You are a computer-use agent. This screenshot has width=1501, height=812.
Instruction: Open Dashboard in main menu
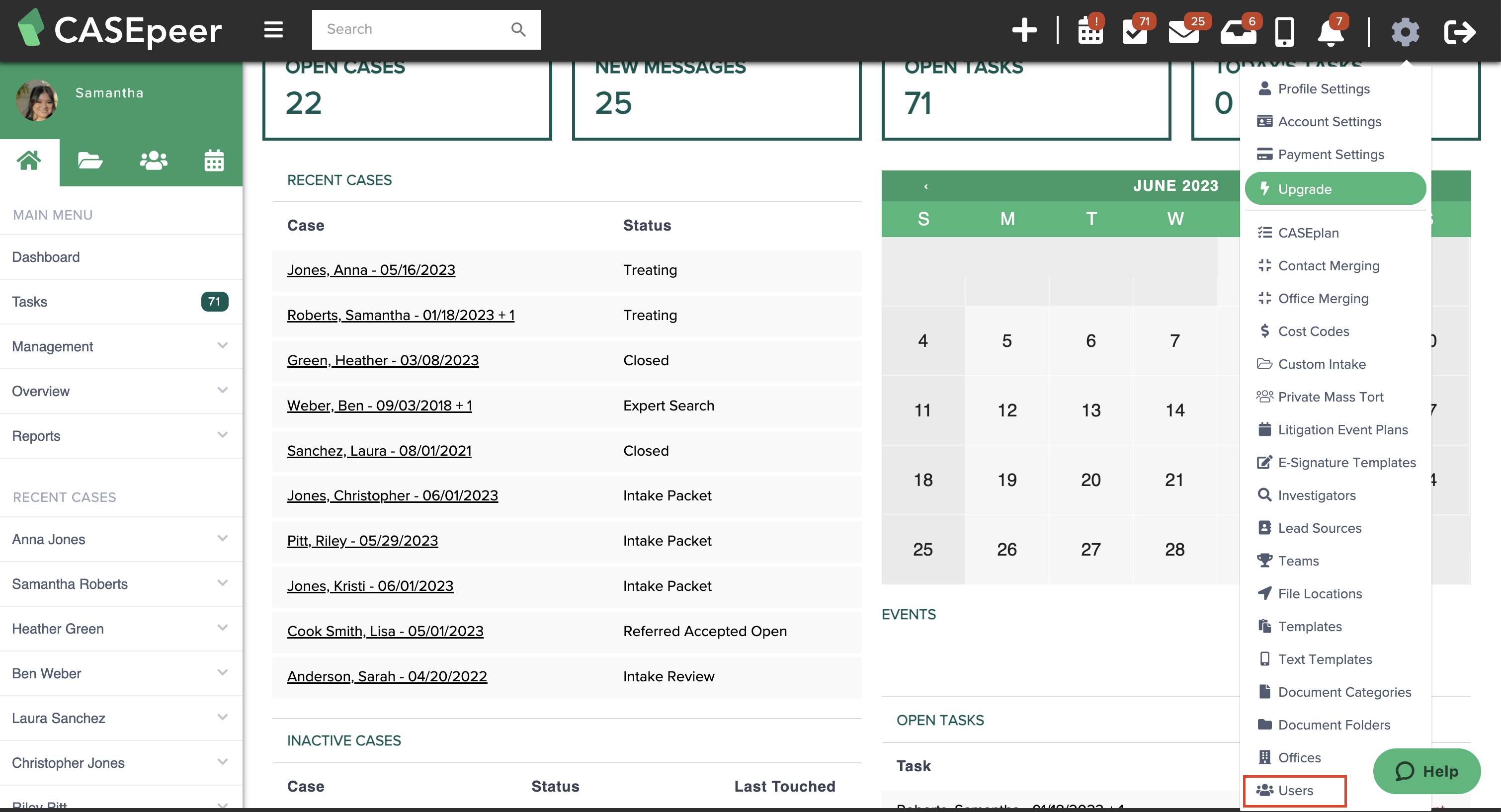121,257
